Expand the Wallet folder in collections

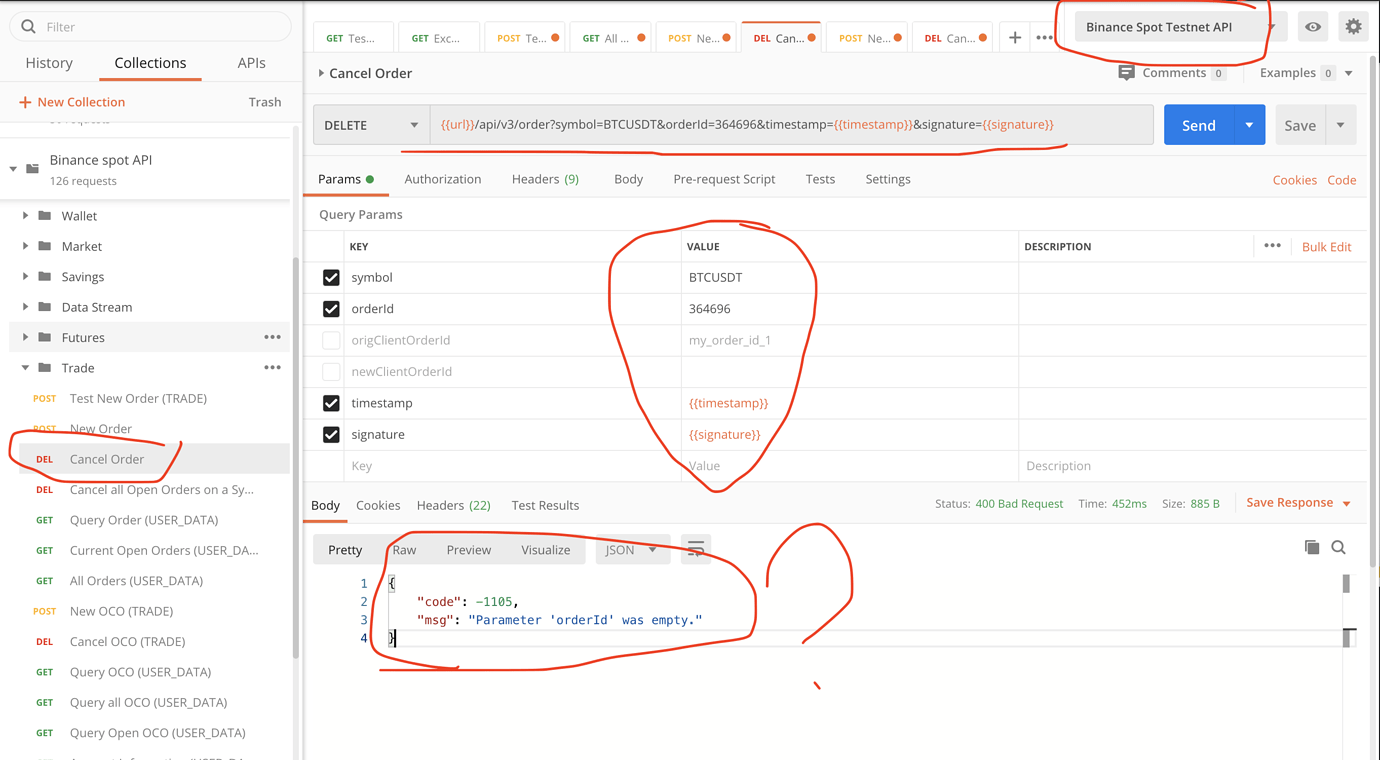tap(26, 216)
